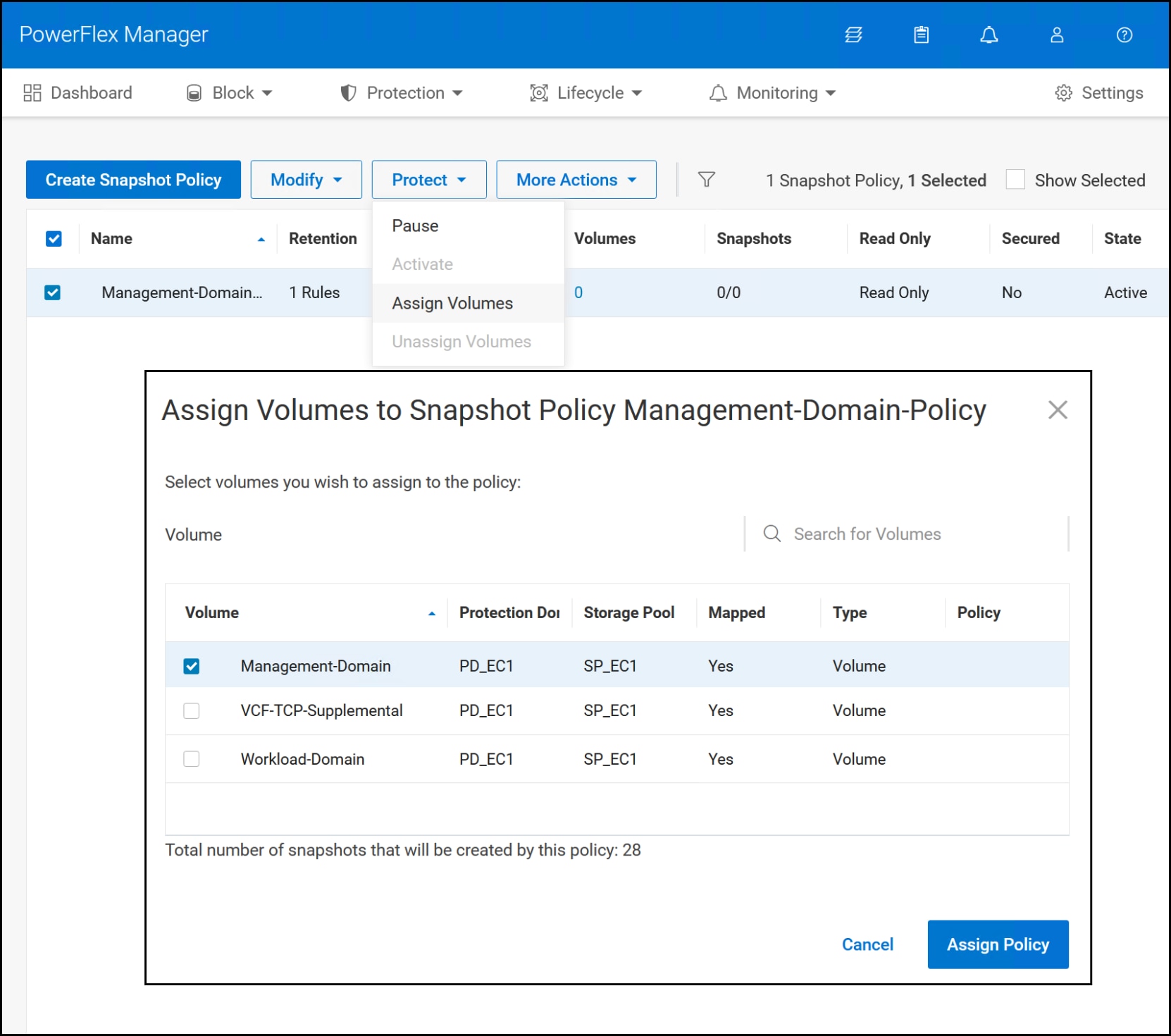The height and width of the screenshot is (1036, 1171).
Task: Close the Assign Volumes dialog with X
Action: [1057, 409]
